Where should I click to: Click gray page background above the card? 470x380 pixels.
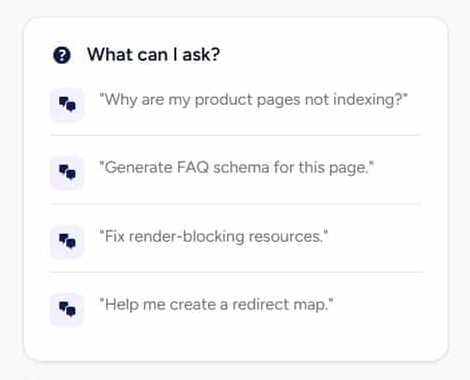(x=235, y=8)
